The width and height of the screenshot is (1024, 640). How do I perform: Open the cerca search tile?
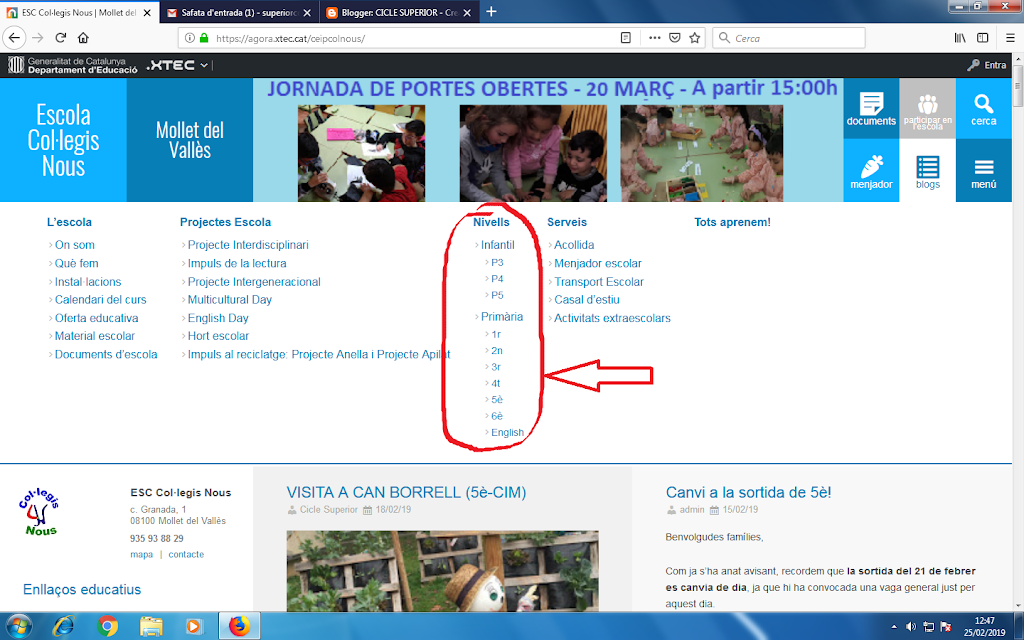tap(983, 108)
